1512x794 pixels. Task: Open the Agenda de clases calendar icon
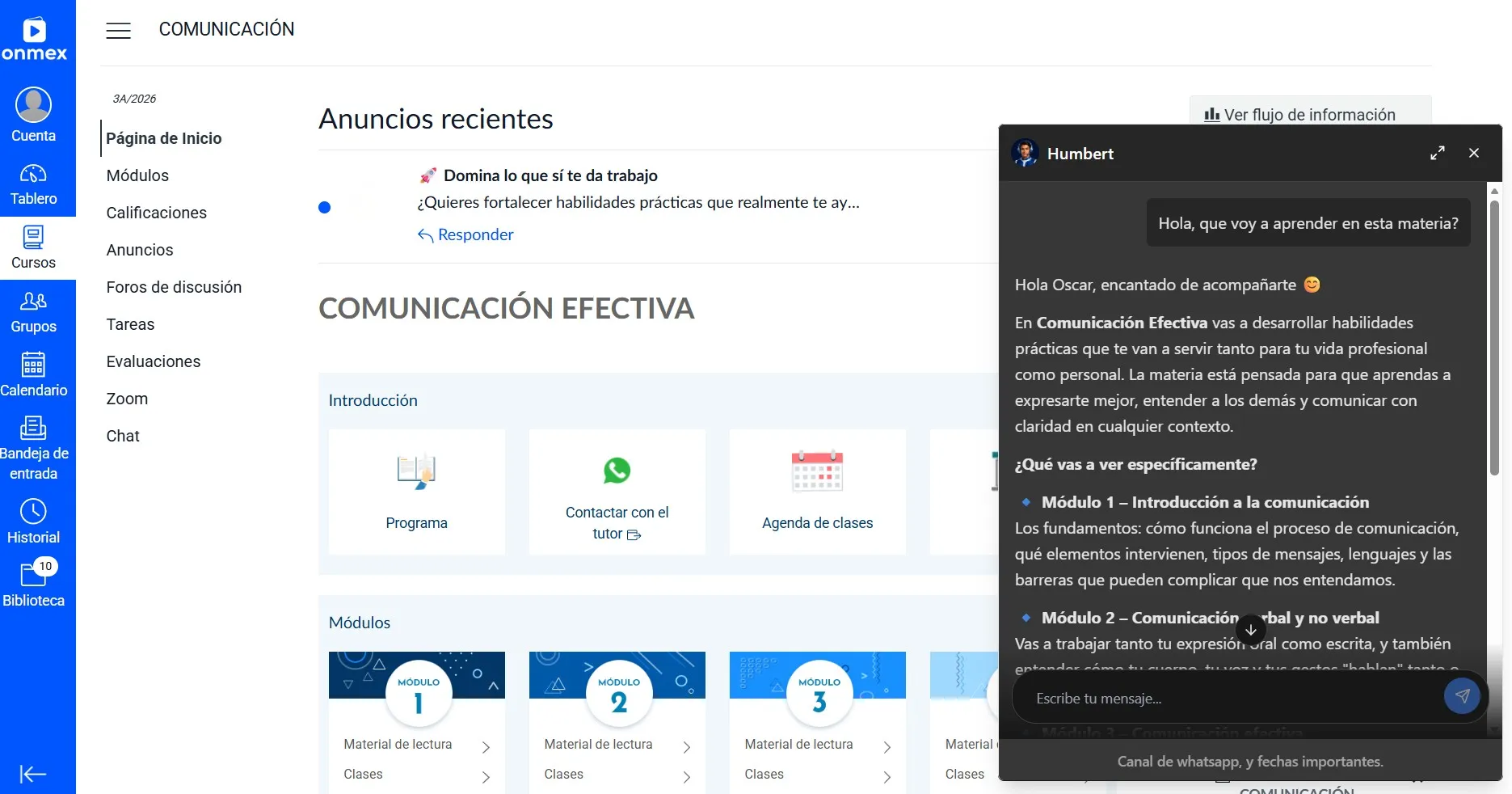pyautogui.click(x=817, y=471)
